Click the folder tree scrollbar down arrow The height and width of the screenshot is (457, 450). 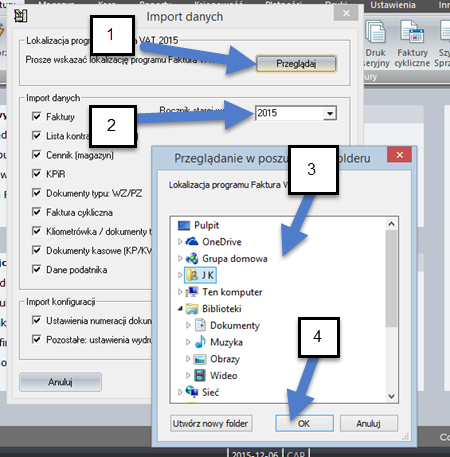coord(391,396)
